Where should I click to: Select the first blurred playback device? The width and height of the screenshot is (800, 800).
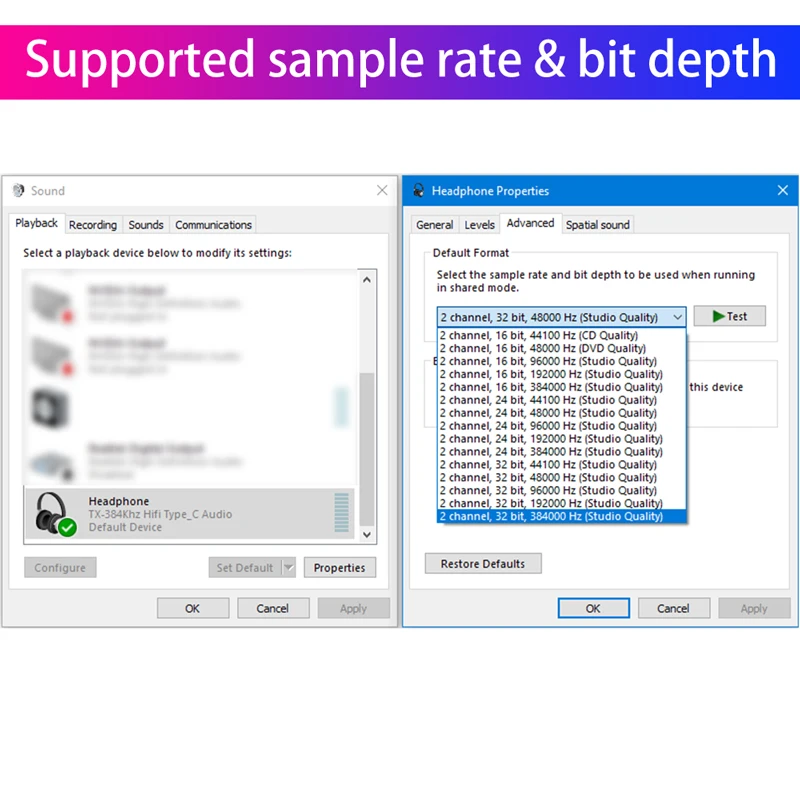pos(190,304)
